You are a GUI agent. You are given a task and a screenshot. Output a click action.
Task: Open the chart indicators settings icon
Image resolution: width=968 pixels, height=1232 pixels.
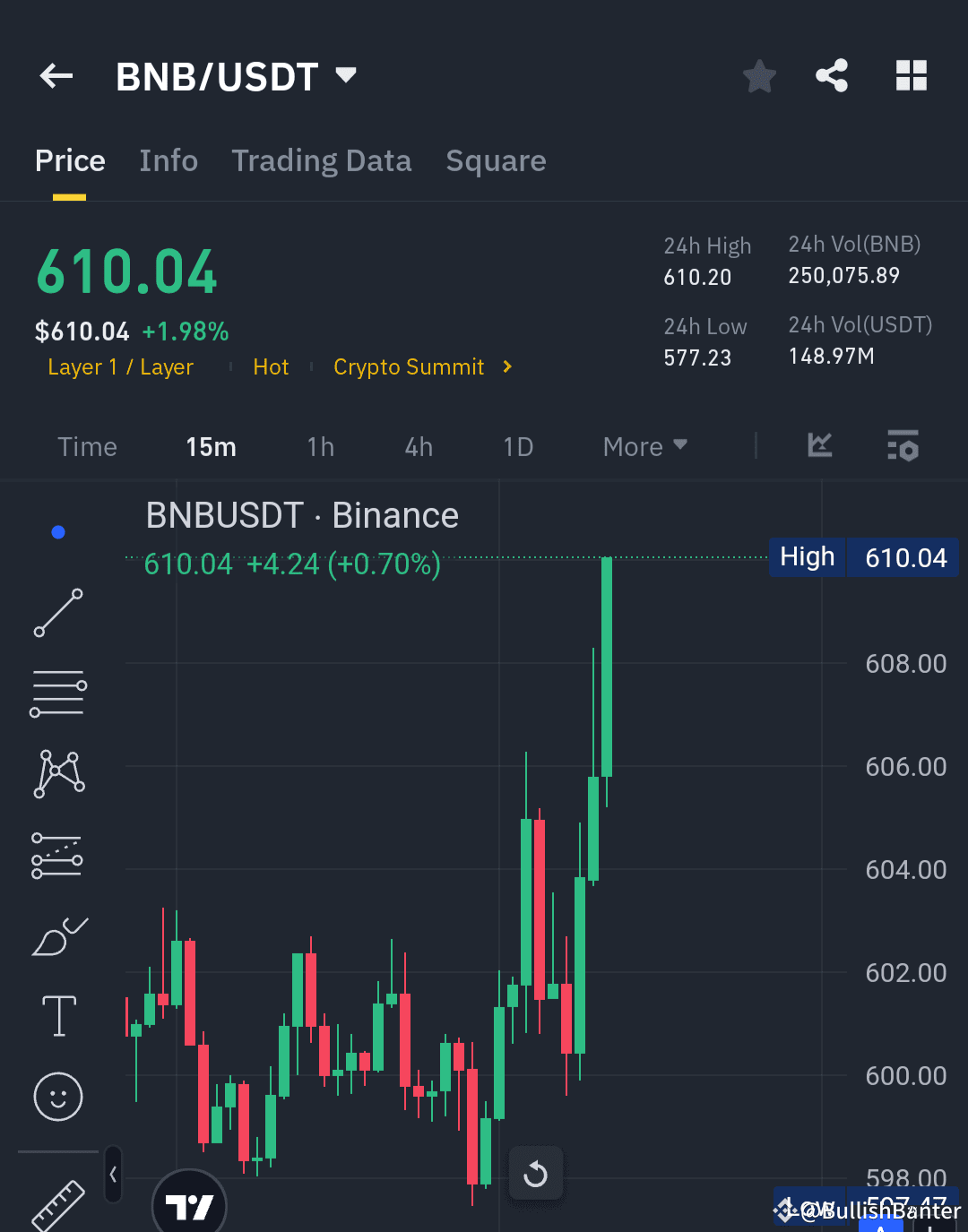pyautogui.click(x=903, y=446)
